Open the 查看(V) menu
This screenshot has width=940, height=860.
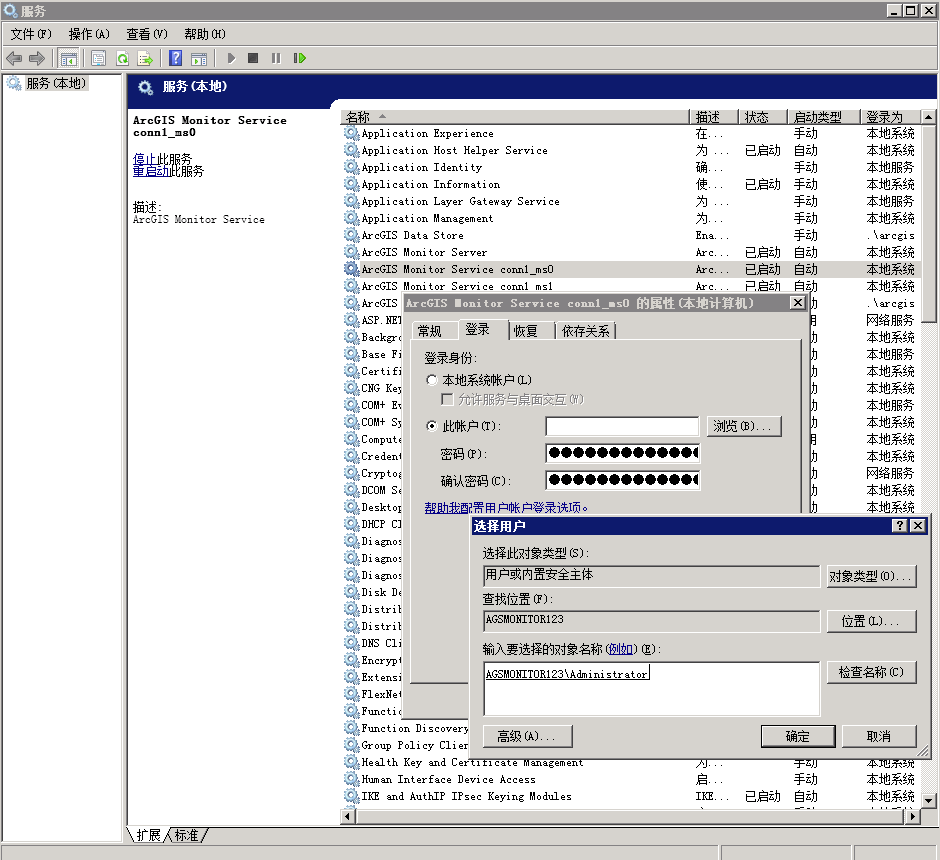(147, 34)
